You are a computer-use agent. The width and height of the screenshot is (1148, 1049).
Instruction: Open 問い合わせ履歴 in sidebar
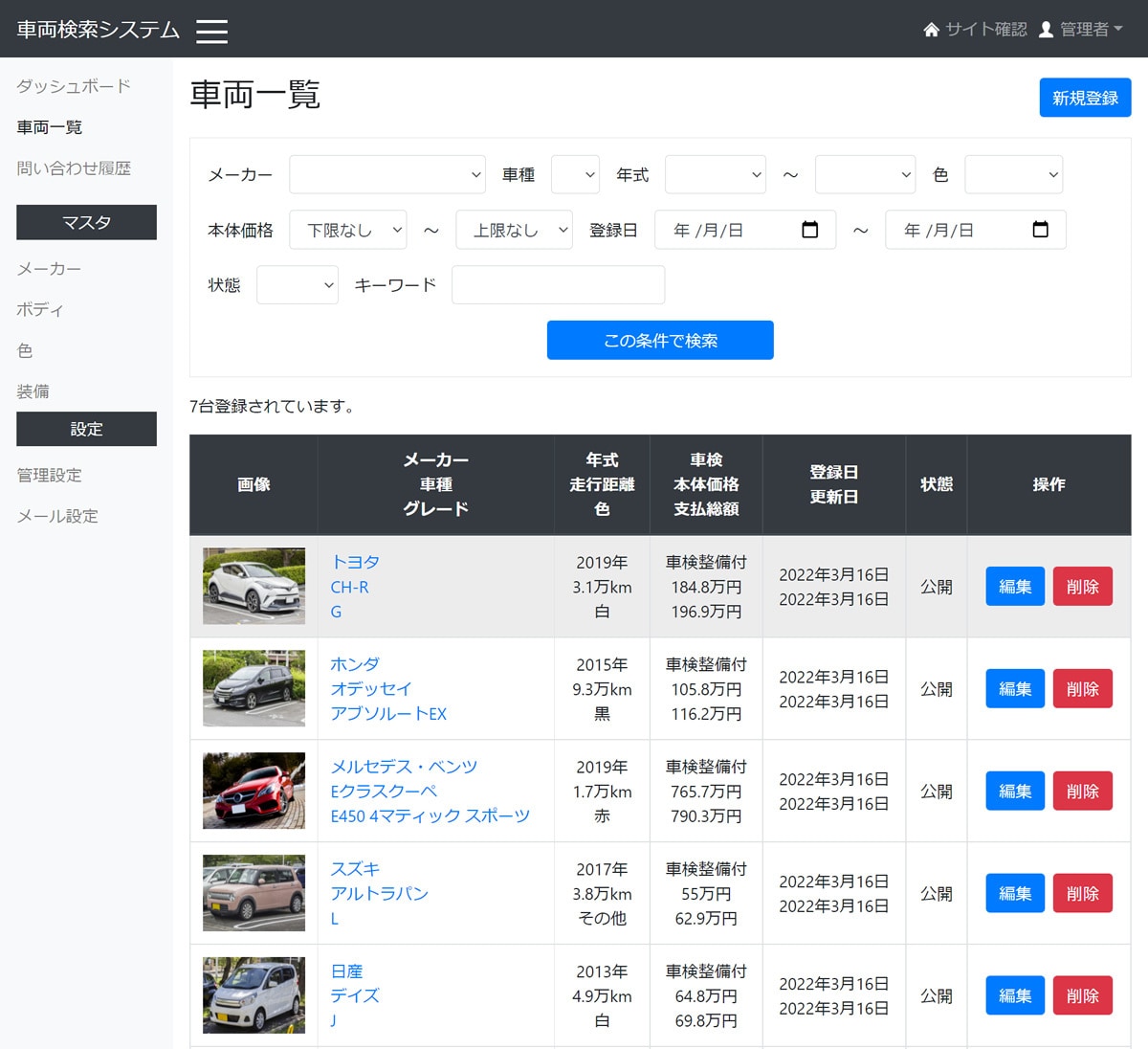click(74, 168)
